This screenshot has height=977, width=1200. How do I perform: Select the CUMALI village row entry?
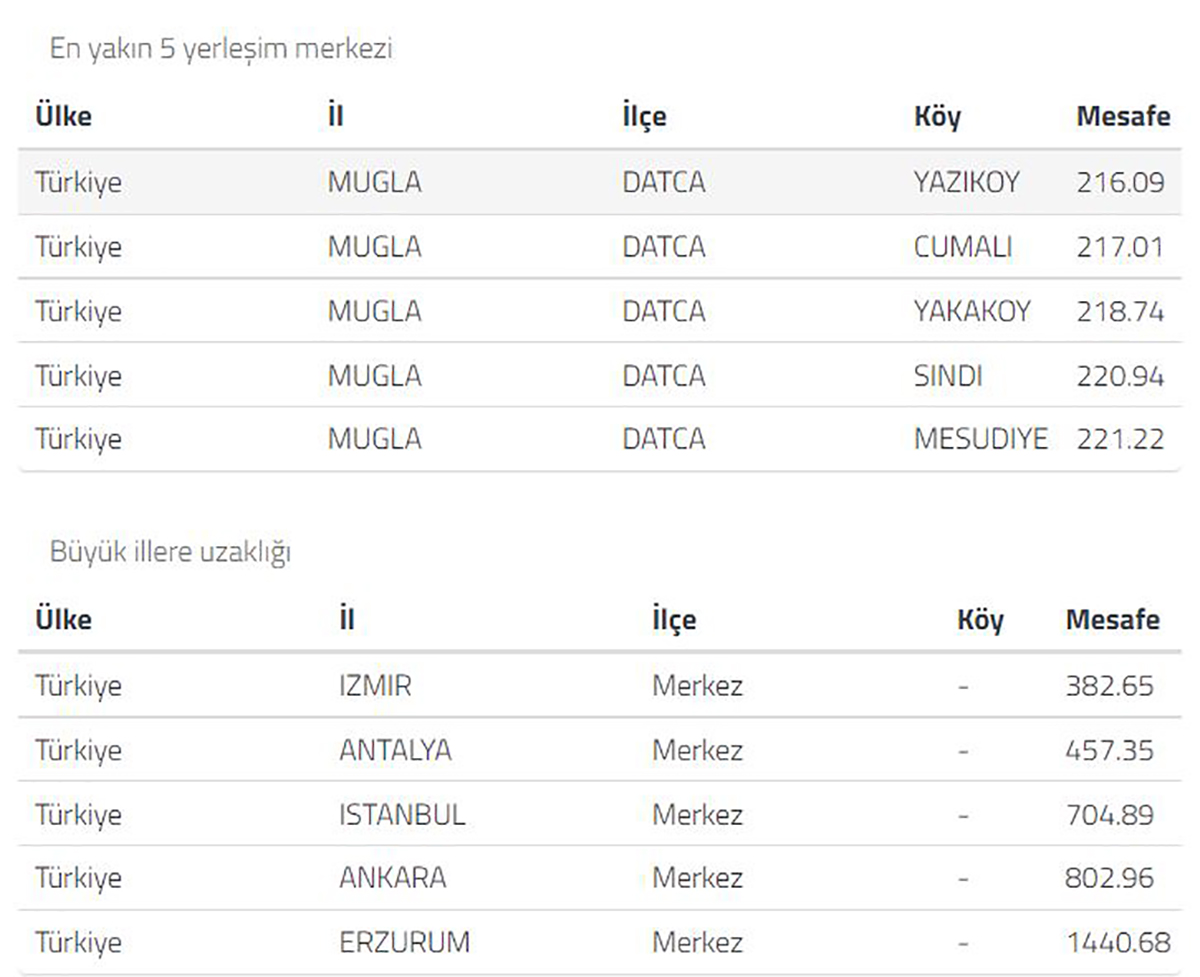(962, 247)
